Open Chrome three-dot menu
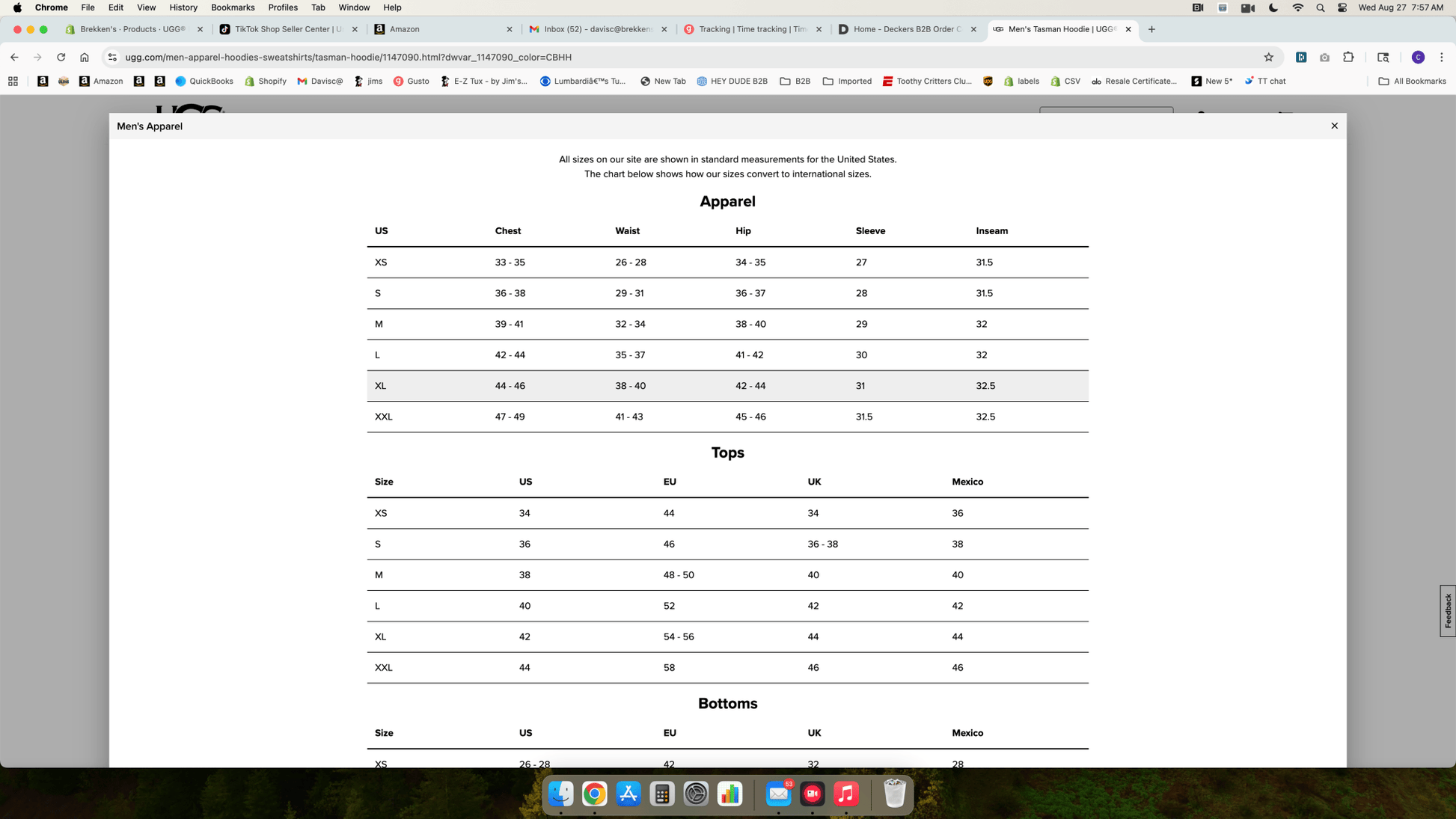The width and height of the screenshot is (1456, 819). point(1441,57)
